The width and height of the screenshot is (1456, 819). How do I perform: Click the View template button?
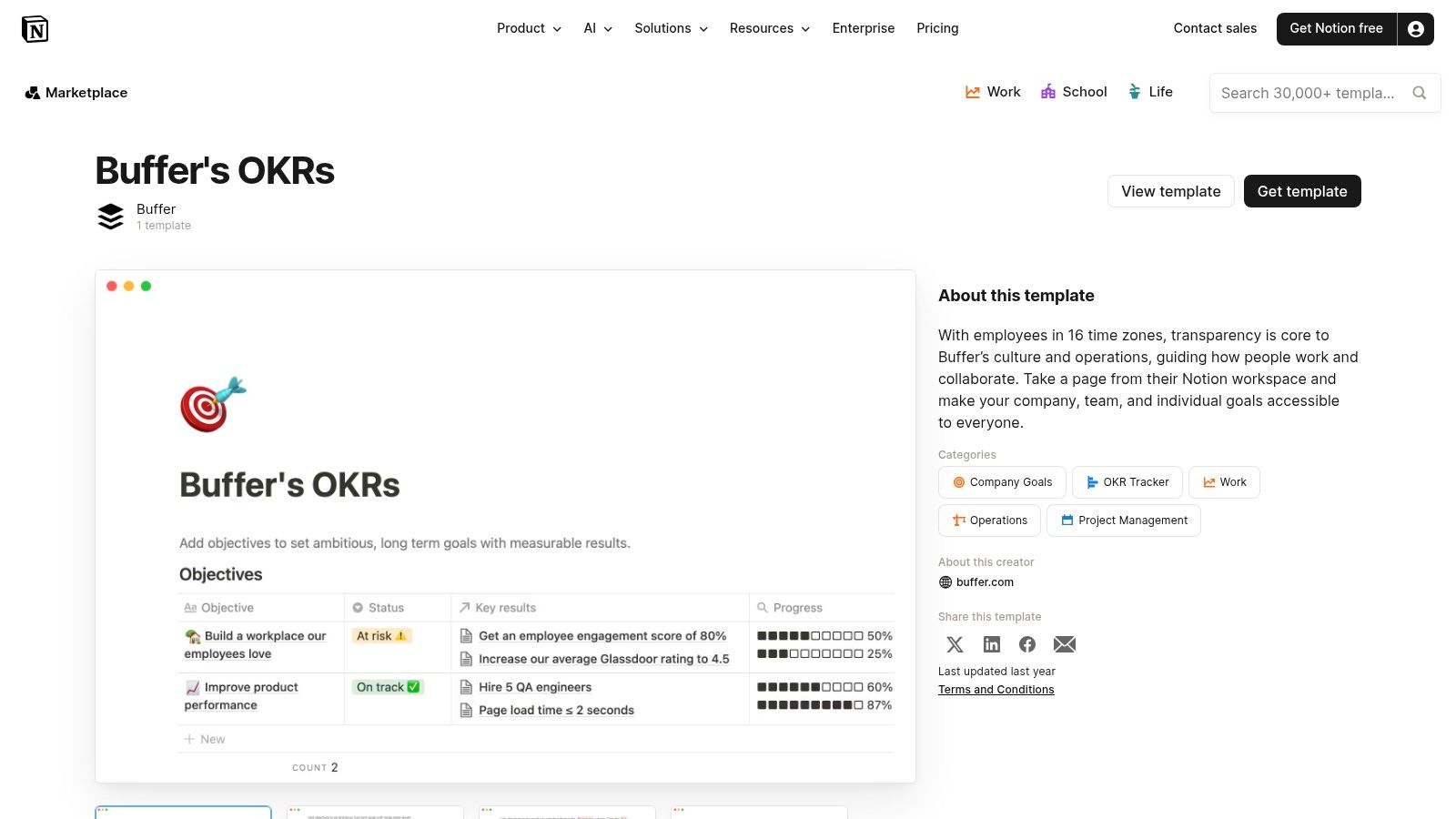[x=1170, y=191]
